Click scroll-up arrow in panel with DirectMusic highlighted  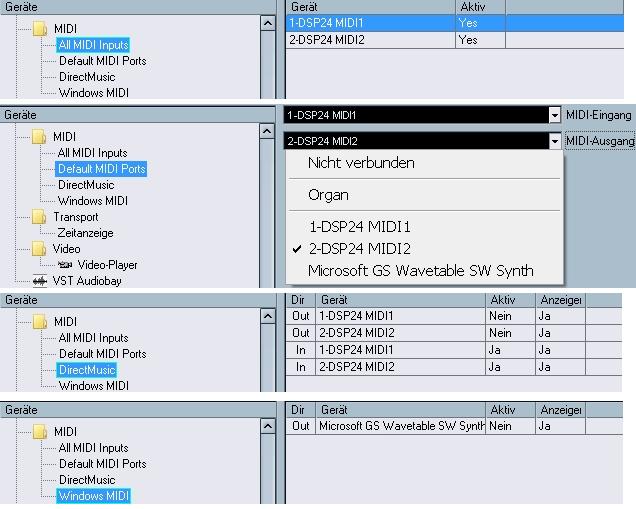point(268,316)
